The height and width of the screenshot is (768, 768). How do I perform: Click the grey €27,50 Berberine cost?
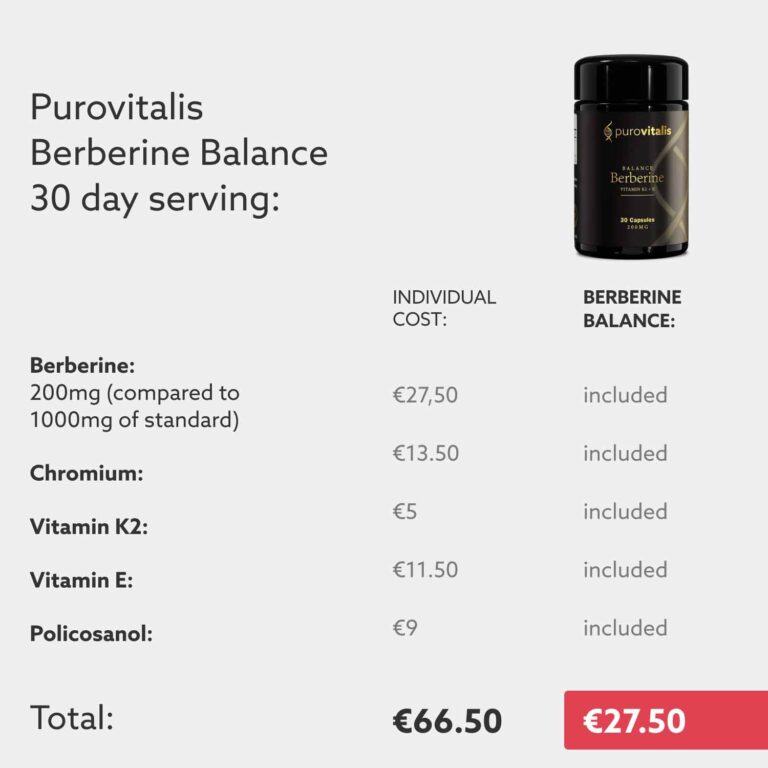tap(425, 395)
